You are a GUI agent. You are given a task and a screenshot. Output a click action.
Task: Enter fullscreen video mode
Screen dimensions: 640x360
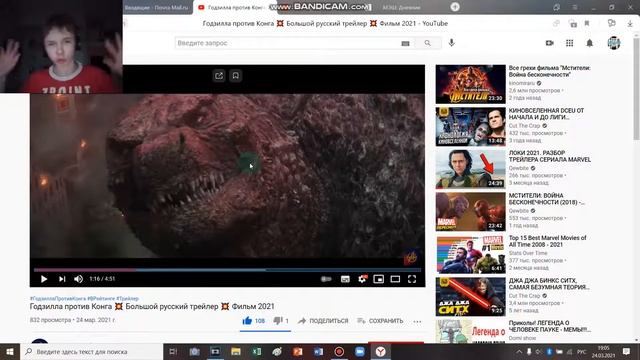[412, 279]
